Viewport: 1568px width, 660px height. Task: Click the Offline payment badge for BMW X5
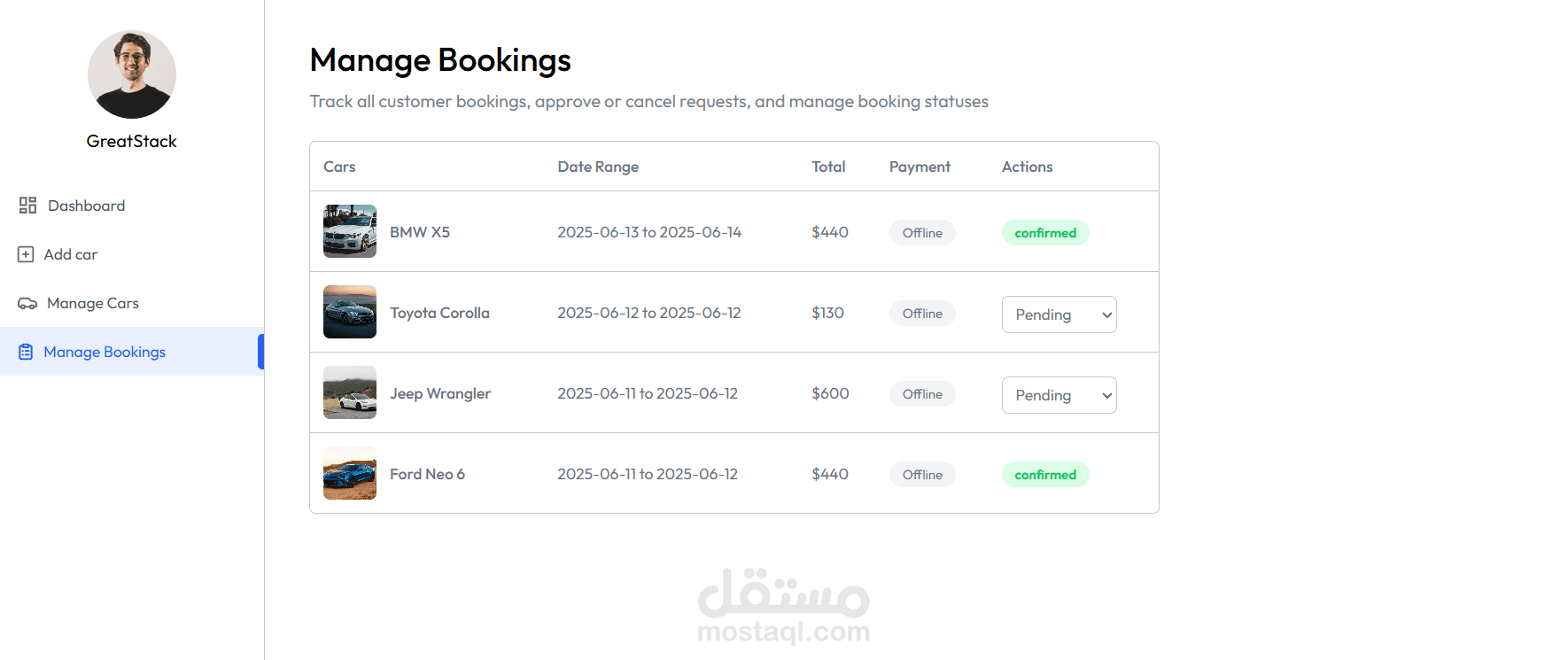[922, 233]
